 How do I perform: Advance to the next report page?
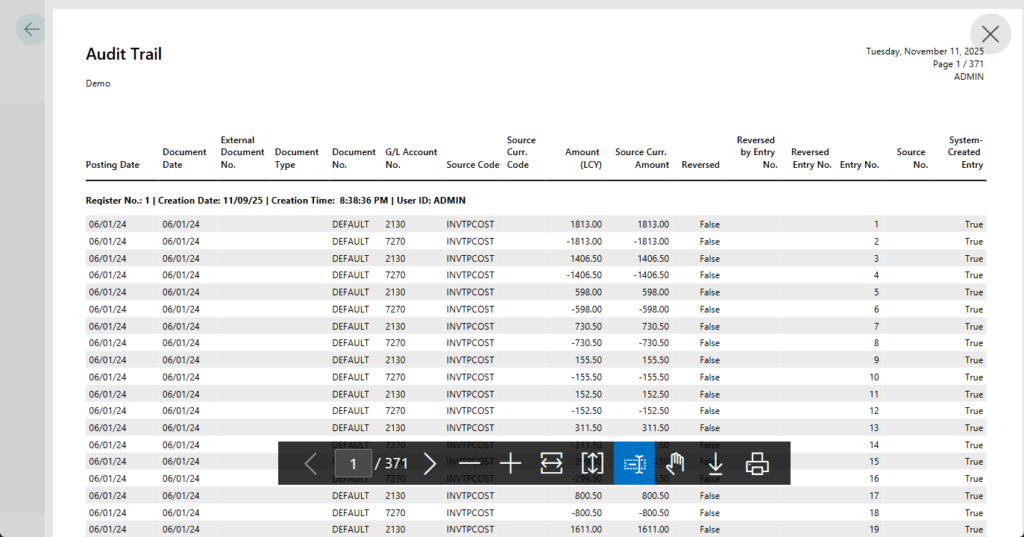point(430,464)
